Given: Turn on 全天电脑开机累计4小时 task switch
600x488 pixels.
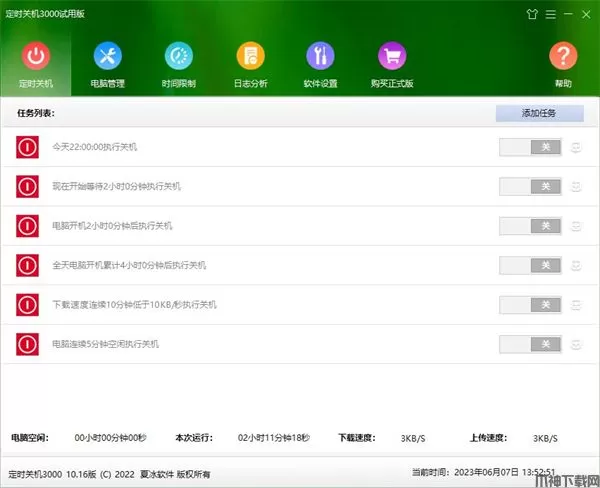Looking at the screenshot, I should click(x=530, y=265).
